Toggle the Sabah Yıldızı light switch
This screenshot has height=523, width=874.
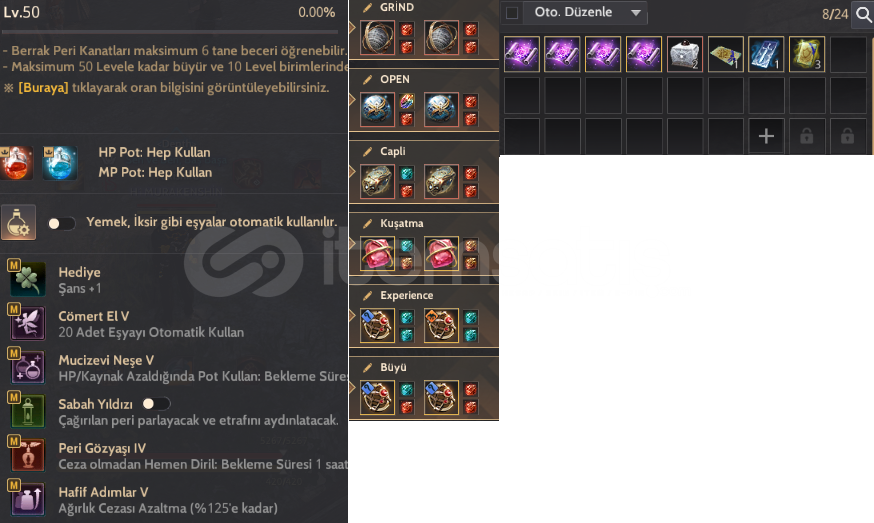[x=156, y=404]
